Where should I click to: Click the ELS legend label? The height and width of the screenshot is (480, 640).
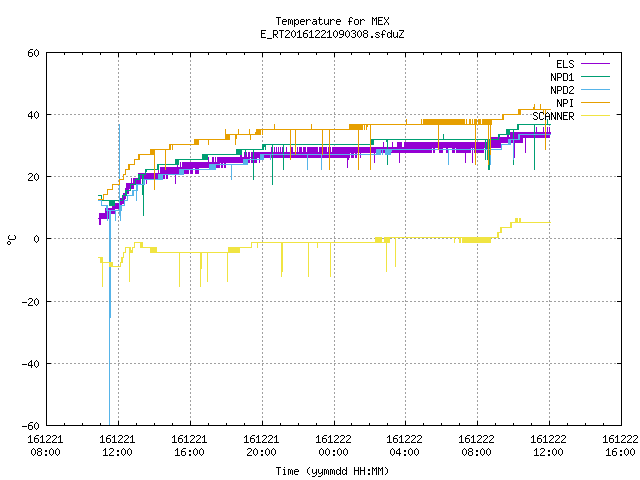[565, 64]
